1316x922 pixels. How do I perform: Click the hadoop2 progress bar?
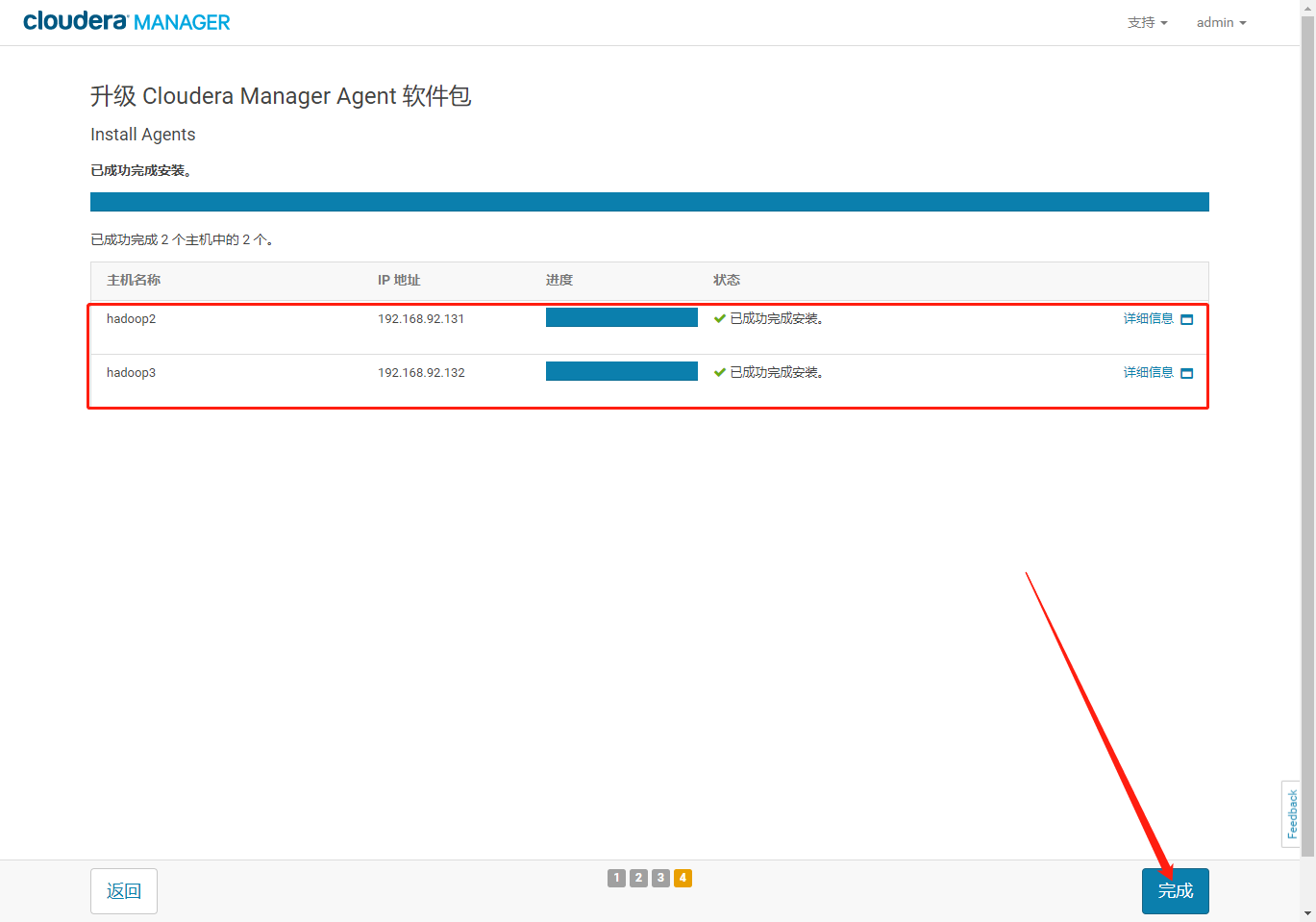tap(622, 317)
